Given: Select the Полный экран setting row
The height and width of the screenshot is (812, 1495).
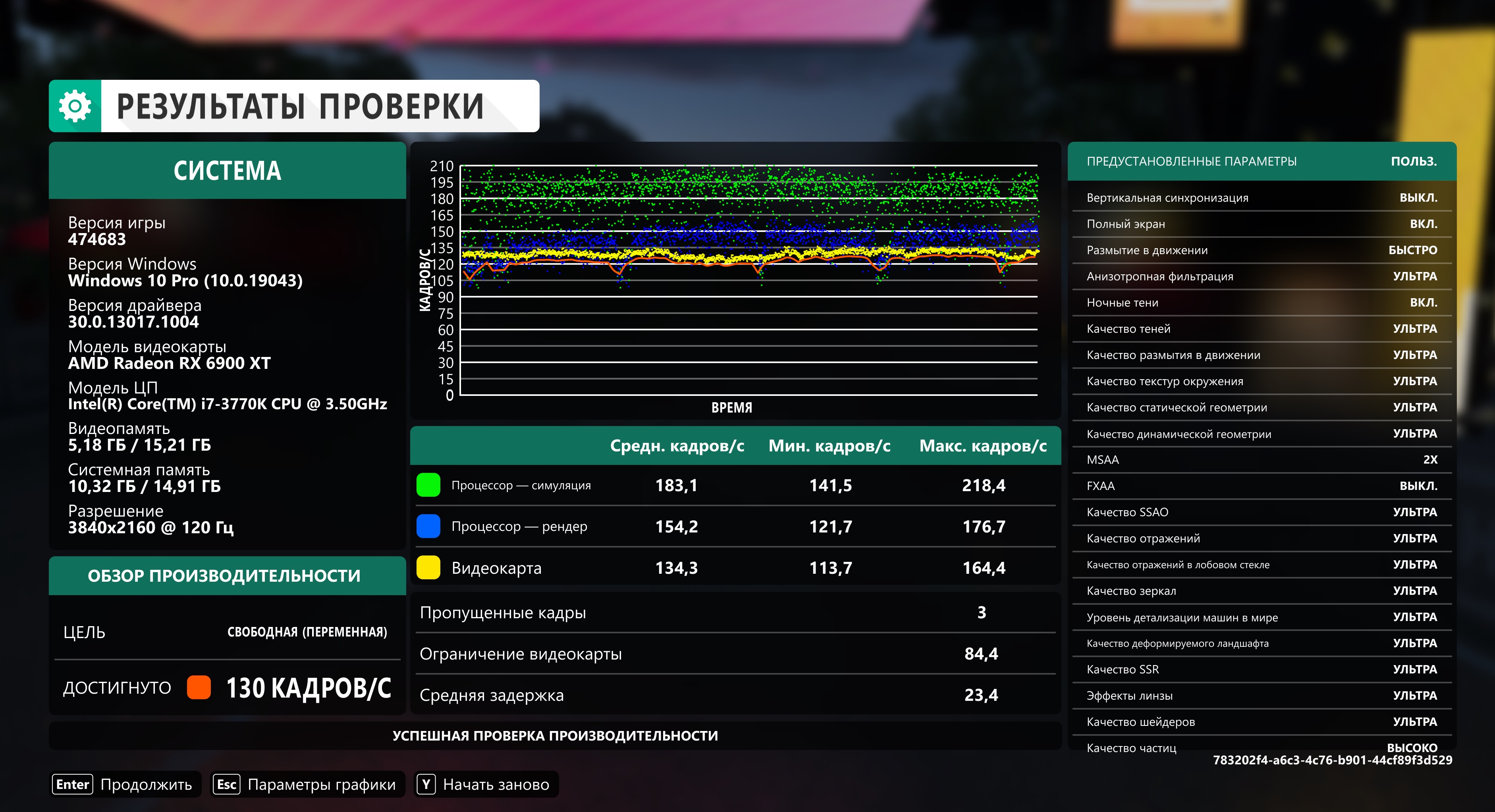Looking at the screenshot, I should pyautogui.click(x=1261, y=224).
